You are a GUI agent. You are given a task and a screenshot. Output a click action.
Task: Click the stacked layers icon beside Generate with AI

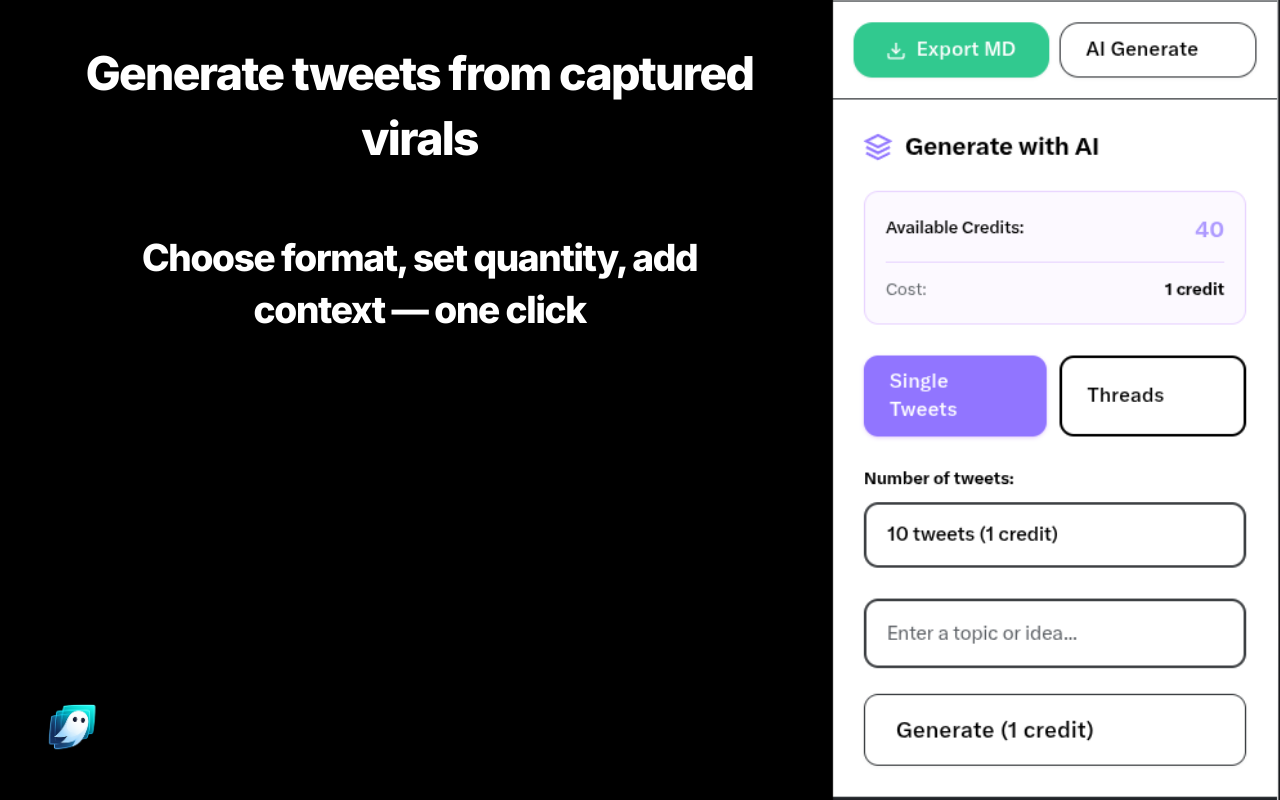point(877,147)
